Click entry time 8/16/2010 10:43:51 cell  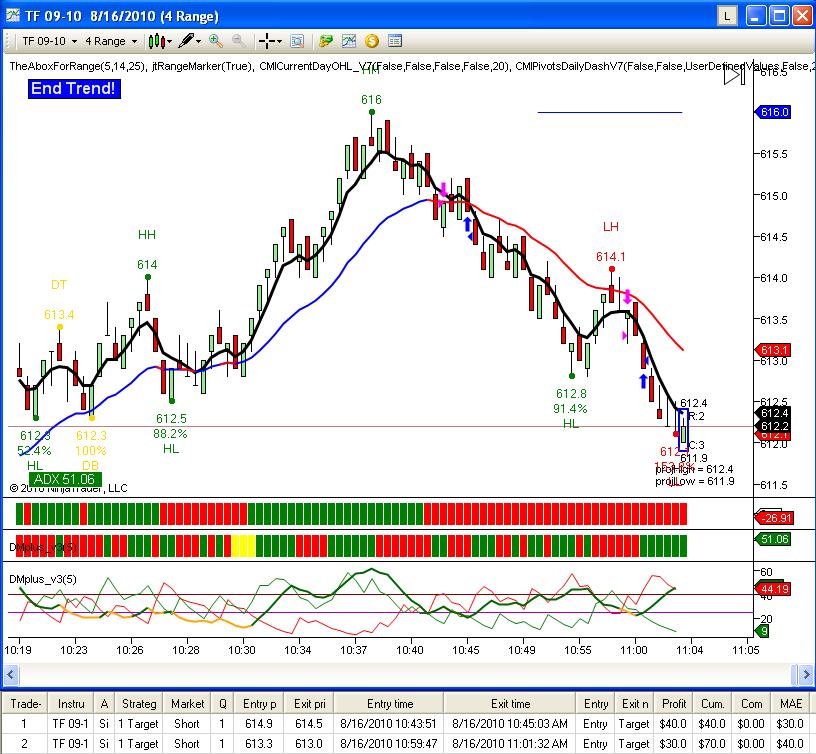tap(388, 723)
